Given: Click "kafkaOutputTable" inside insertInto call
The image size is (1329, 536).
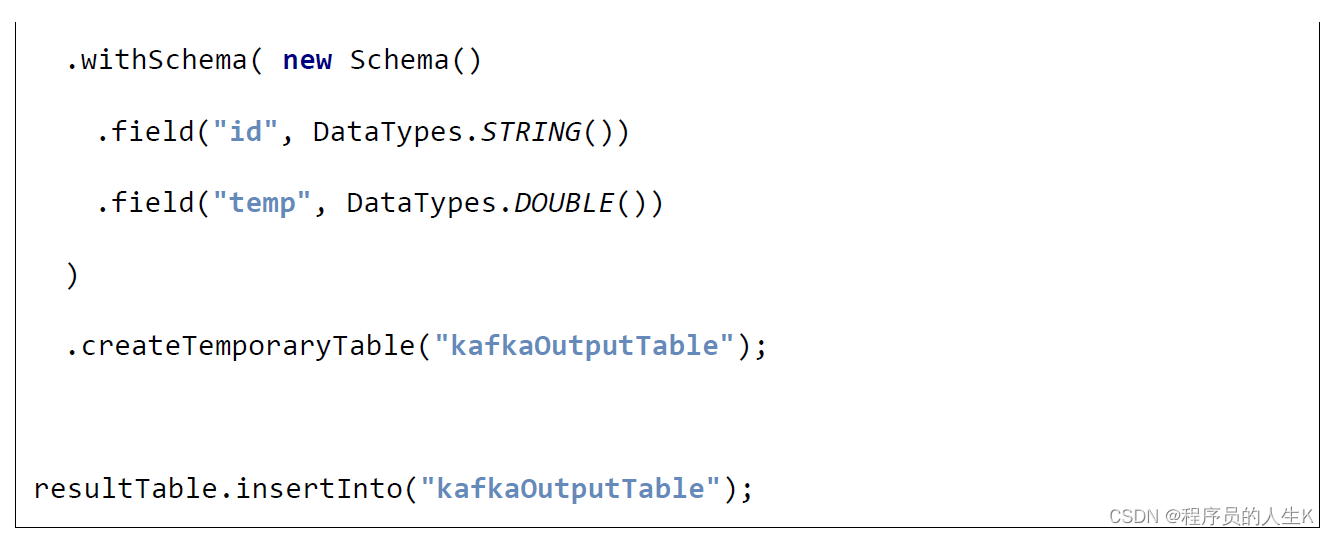Looking at the screenshot, I should (570, 489).
